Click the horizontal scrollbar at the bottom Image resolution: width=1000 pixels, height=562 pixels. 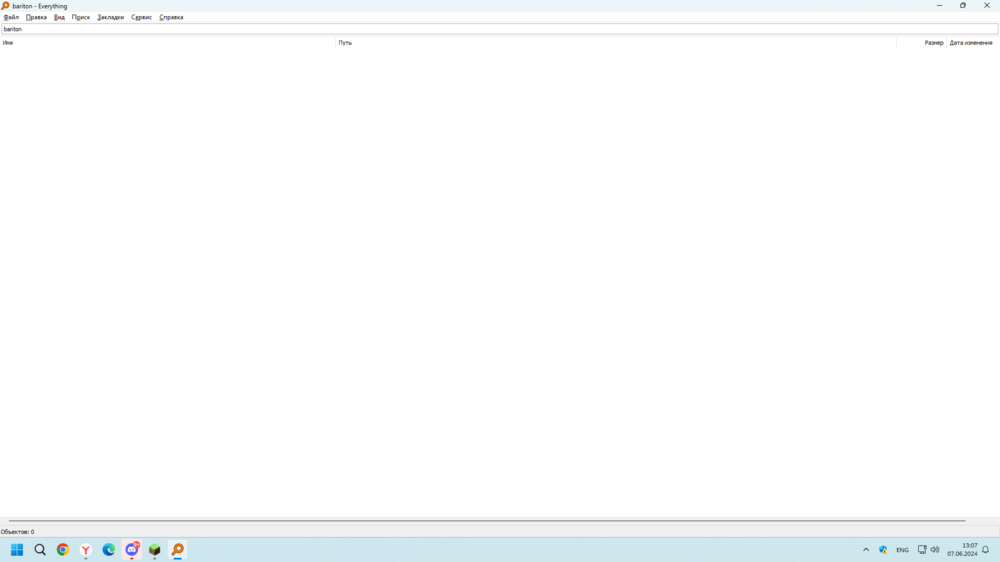tap(487, 521)
